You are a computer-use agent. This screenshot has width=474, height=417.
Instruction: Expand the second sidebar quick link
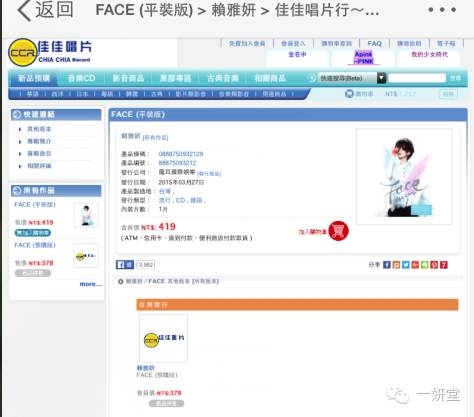(x=39, y=141)
